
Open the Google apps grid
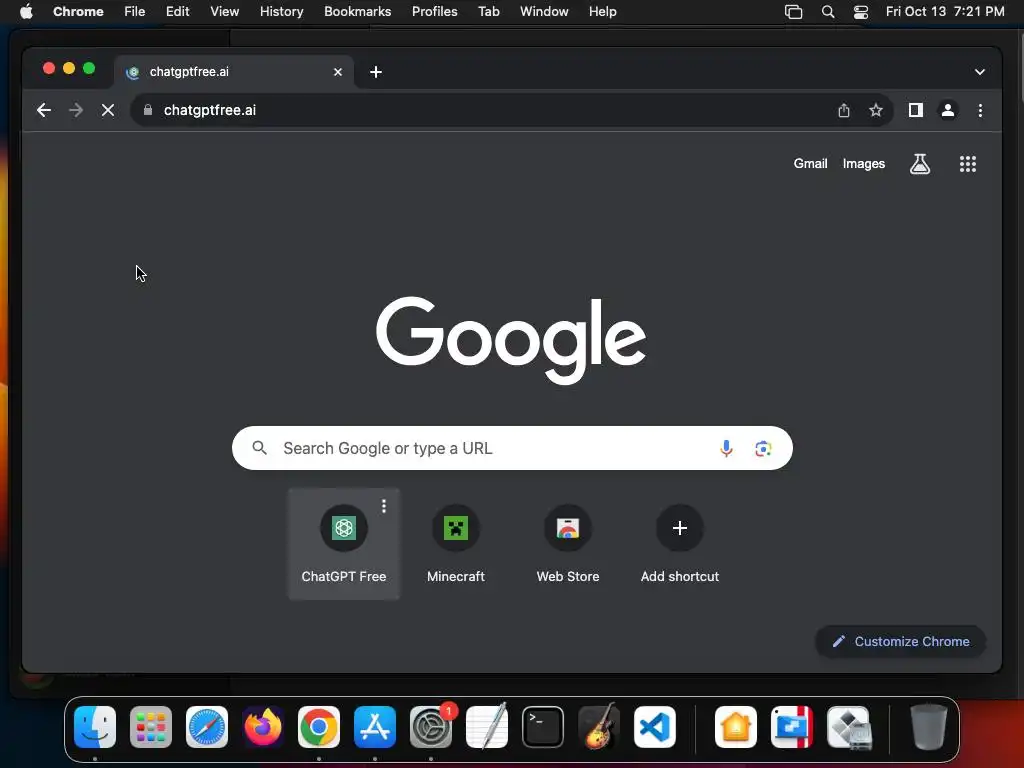click(968, 164)
